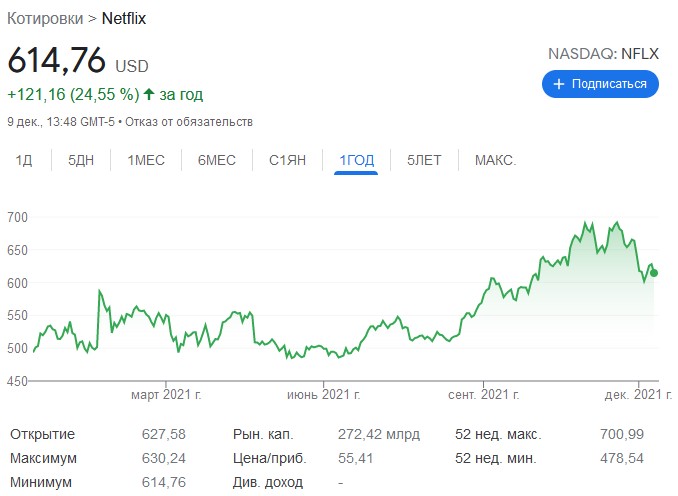
Task: Click the Максимум value 630,24
Action: 163,458
